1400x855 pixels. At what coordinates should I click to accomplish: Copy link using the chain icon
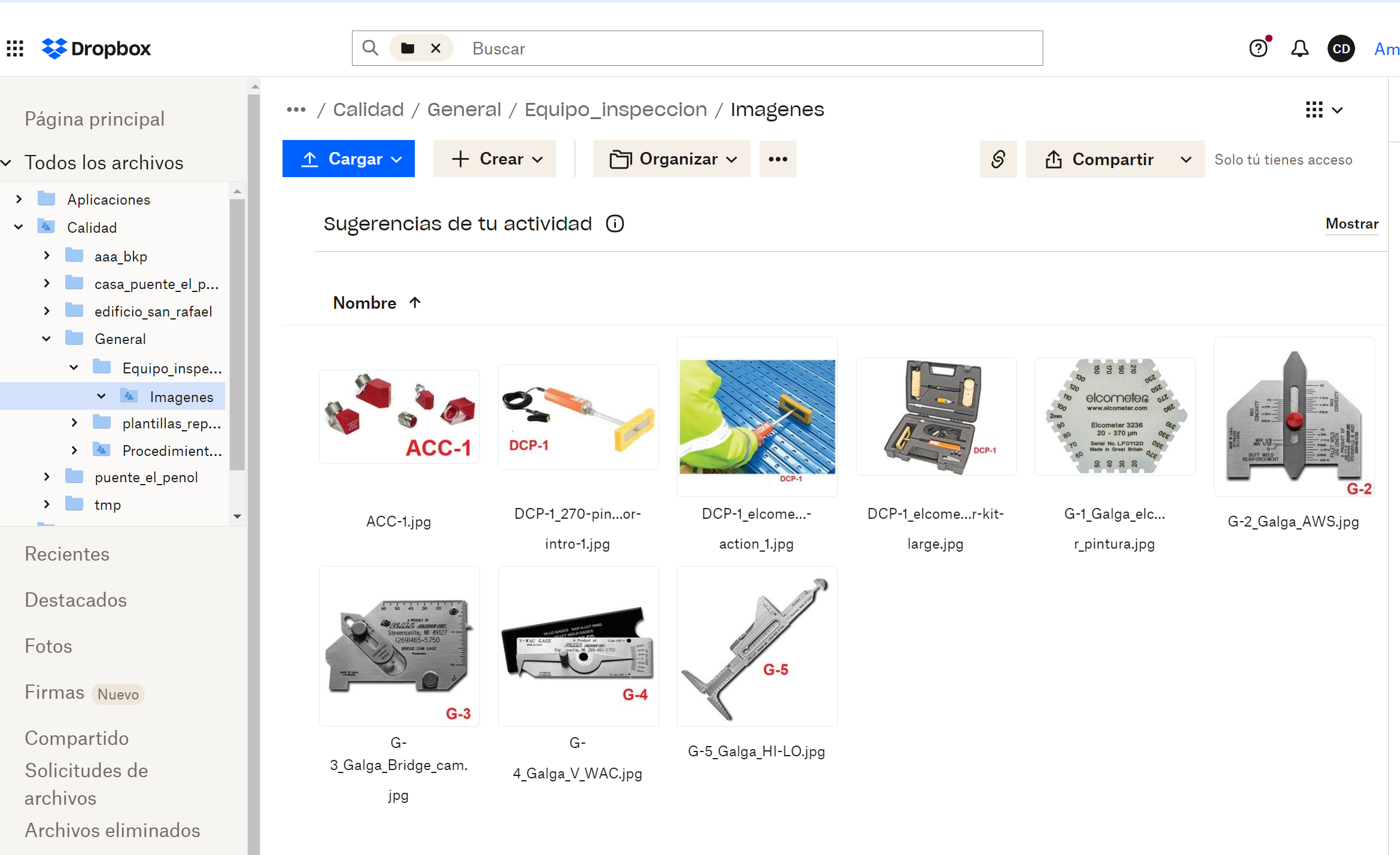click(998, 159)
